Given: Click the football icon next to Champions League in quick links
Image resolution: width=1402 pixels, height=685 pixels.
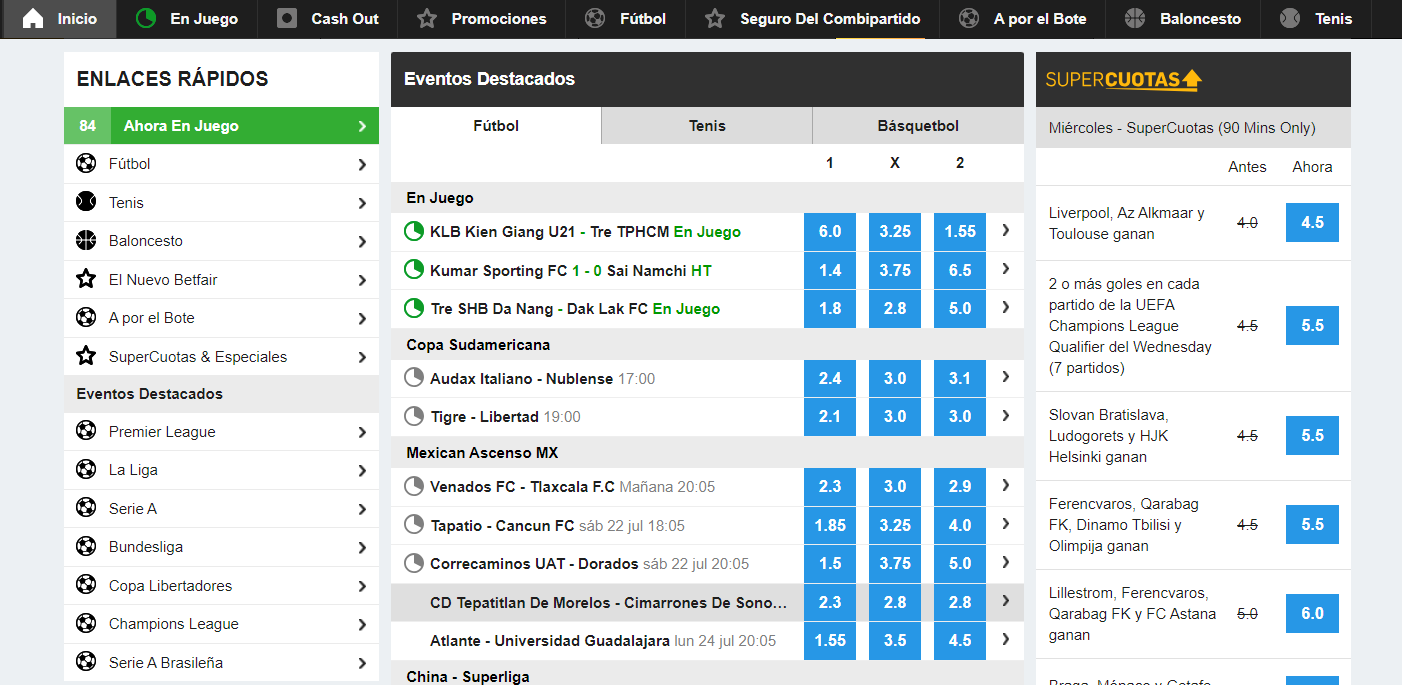Looking at the screenshot, I should click(x=86, y=623).
